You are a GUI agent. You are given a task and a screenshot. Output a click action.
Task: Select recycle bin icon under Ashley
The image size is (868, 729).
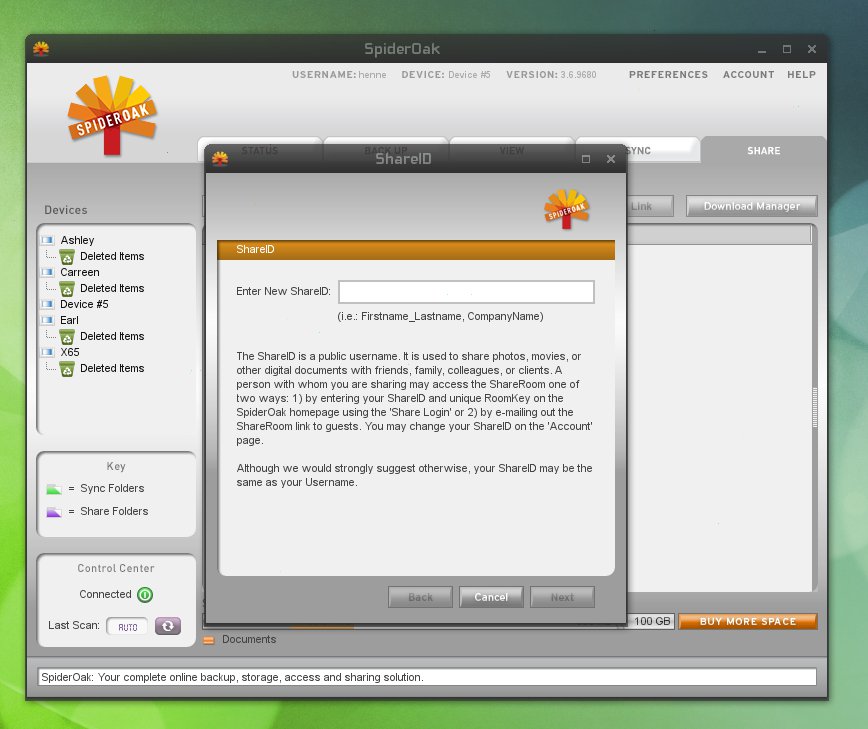click(x=67, y=257)
